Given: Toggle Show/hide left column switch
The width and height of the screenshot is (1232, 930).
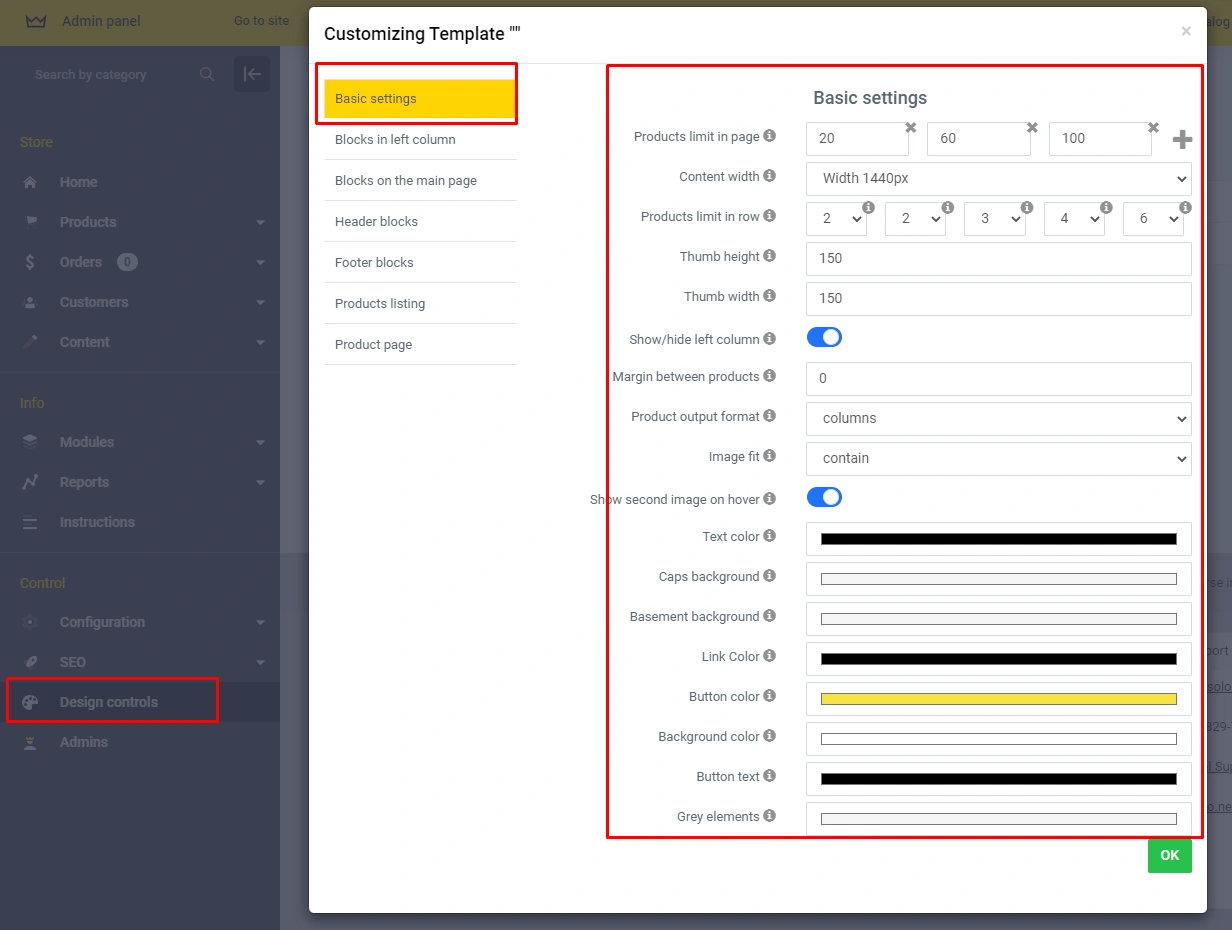Looking at the screenshot, I should click(824, 338).
